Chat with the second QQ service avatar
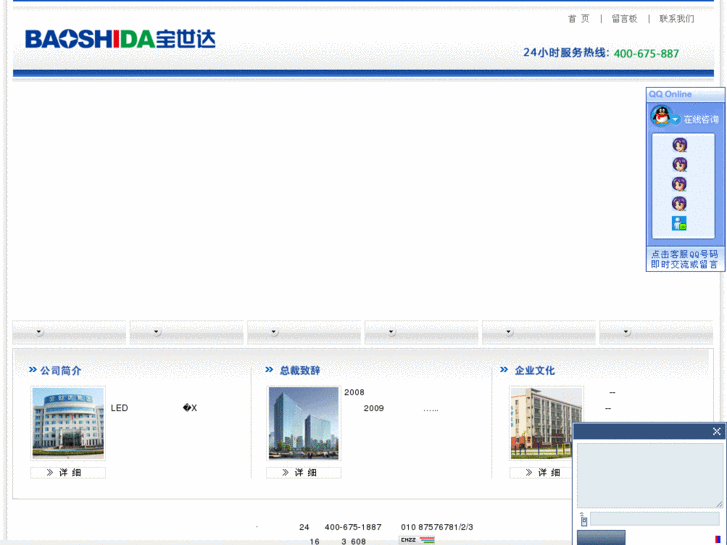 point(680,165)
